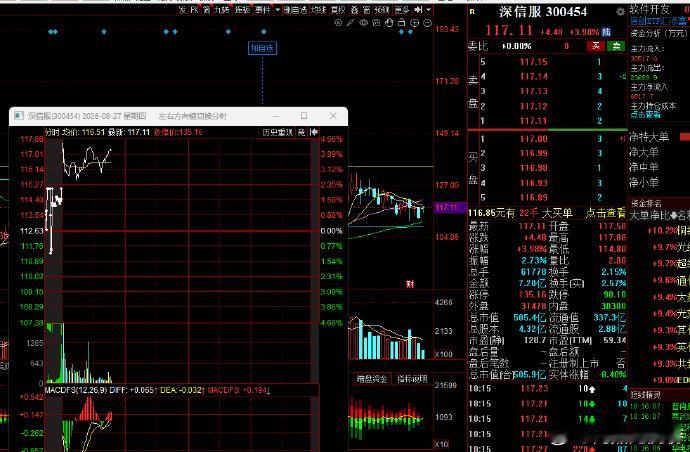Click sell level 5 price 117.15
Viewport: 690px width, 452px height.
(534, 62)
